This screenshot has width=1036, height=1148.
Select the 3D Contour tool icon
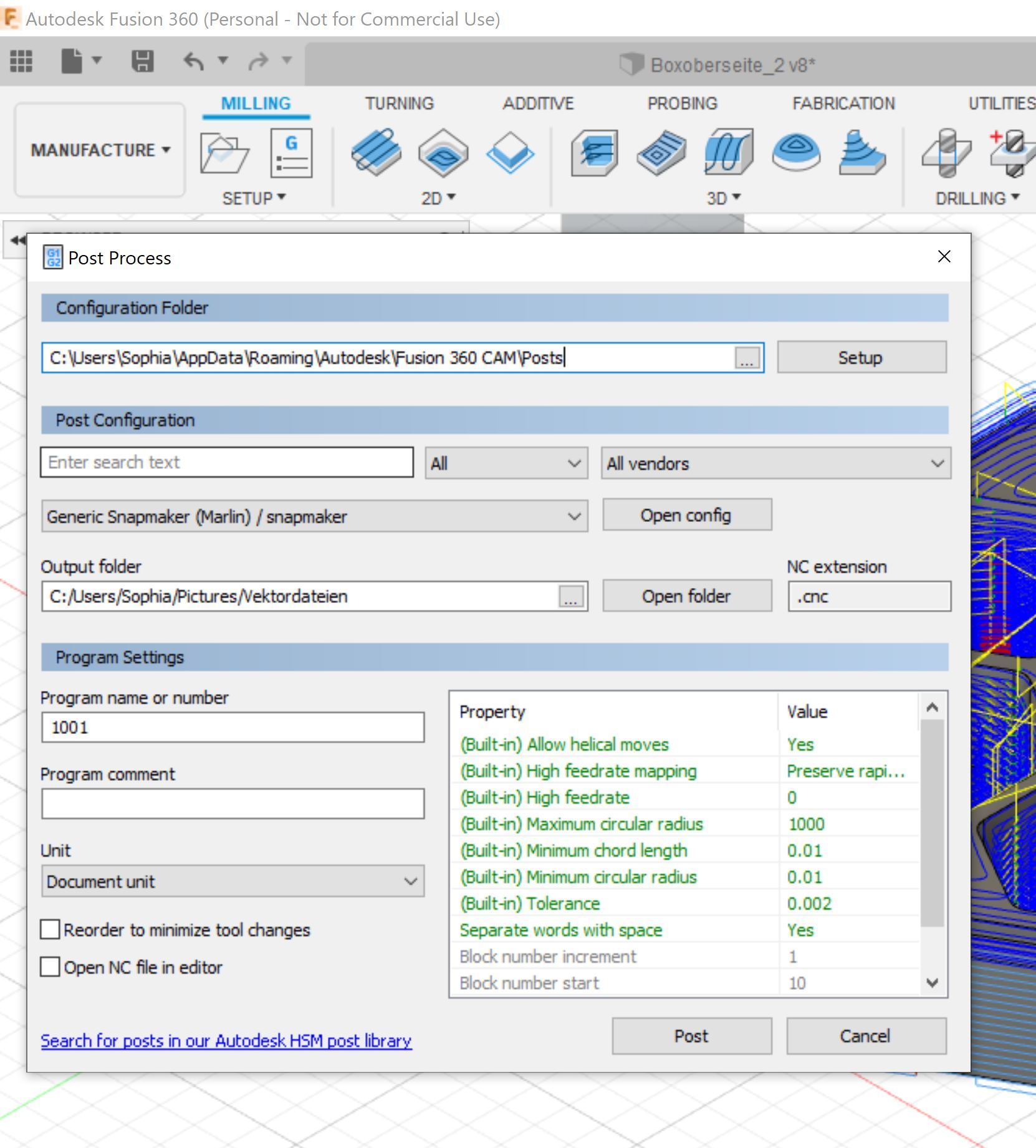point(795,152)
